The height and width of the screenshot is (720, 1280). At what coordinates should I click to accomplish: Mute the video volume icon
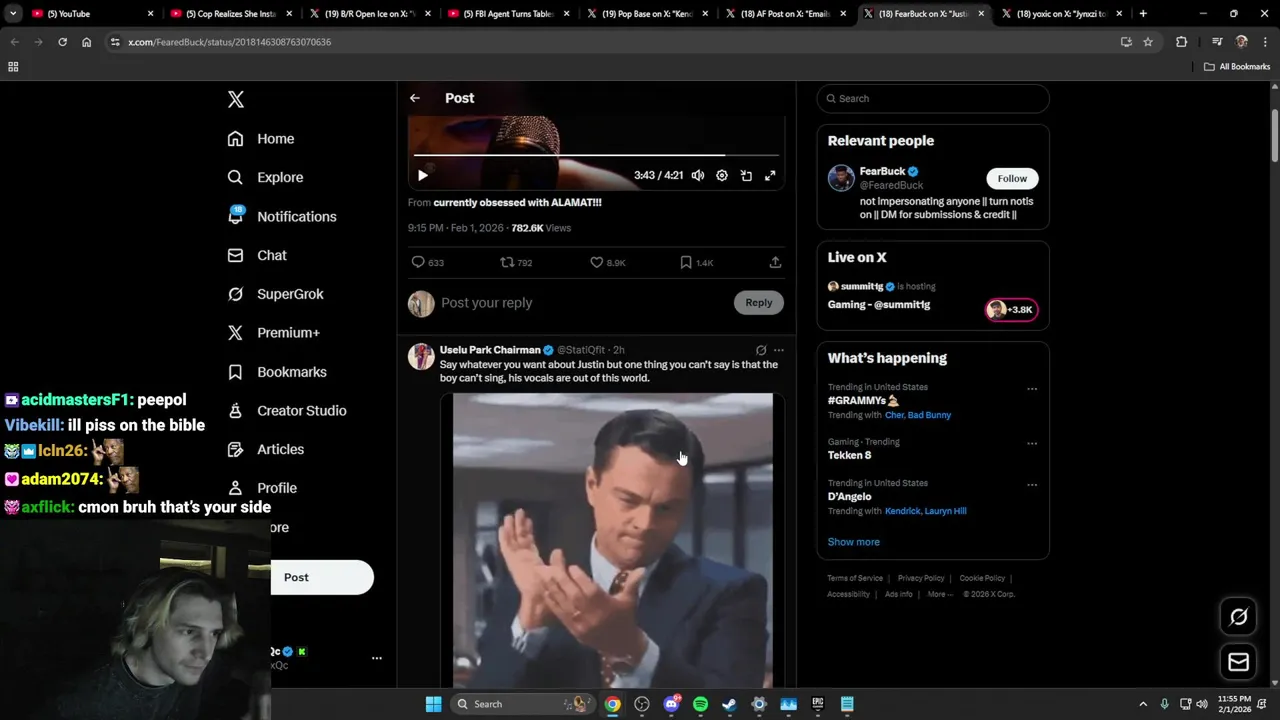(698, 175)
